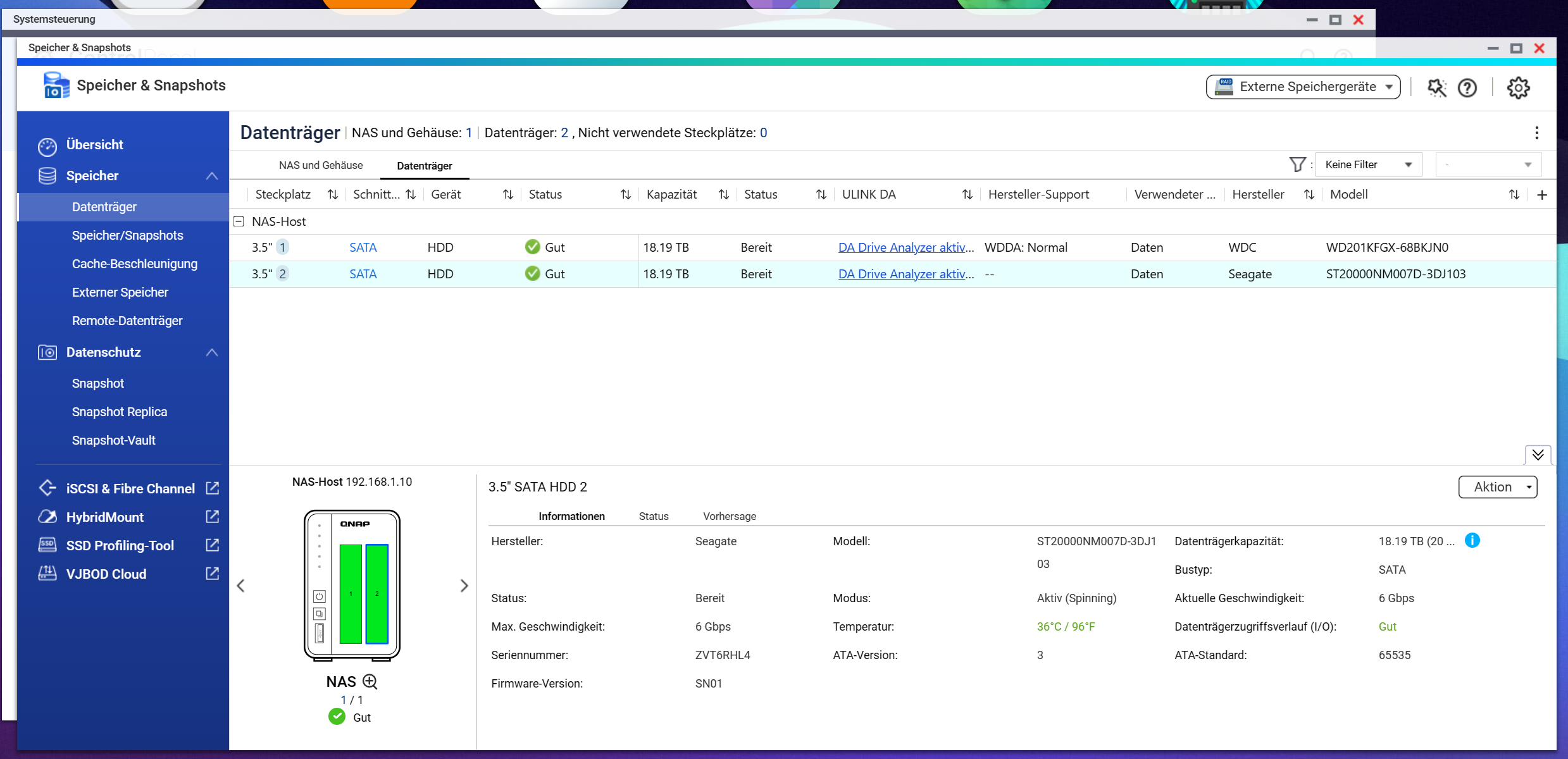Click the blue info icon beside Datenträgerkapazität
This screenshot has height=759, width=1568.
[x=1472, y=541]
